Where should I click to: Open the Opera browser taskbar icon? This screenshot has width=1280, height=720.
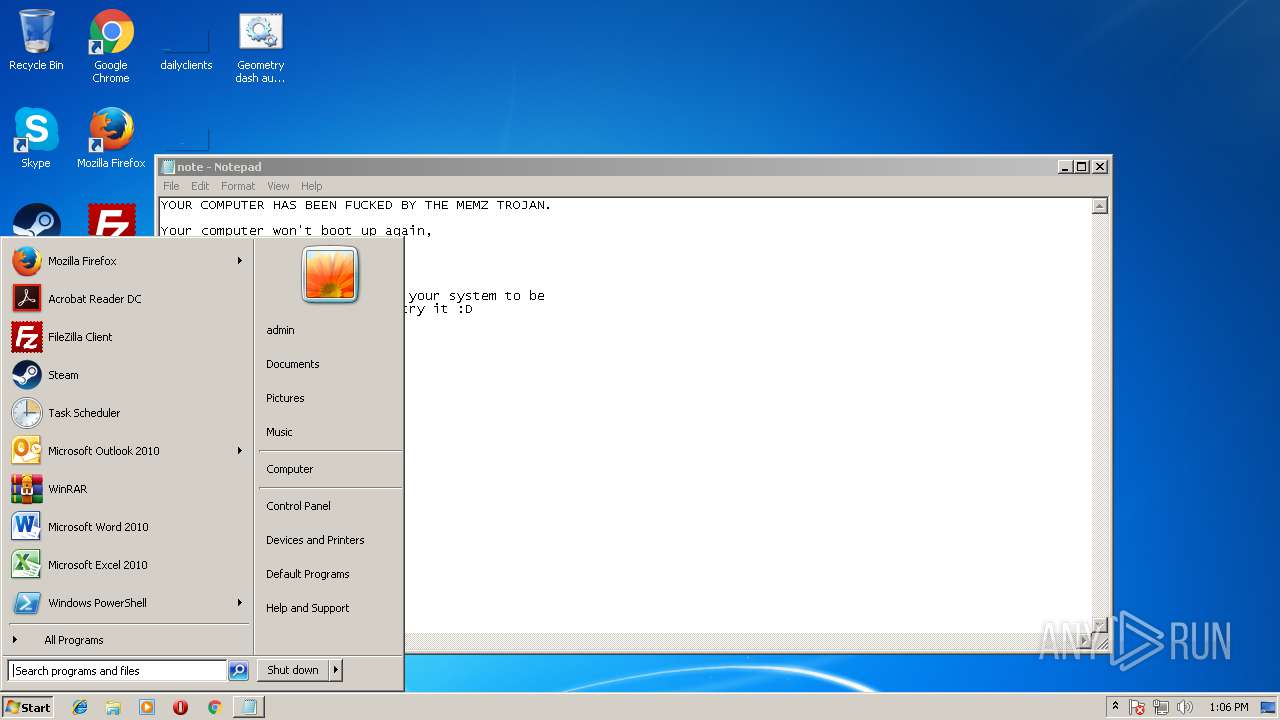[180, 707]
